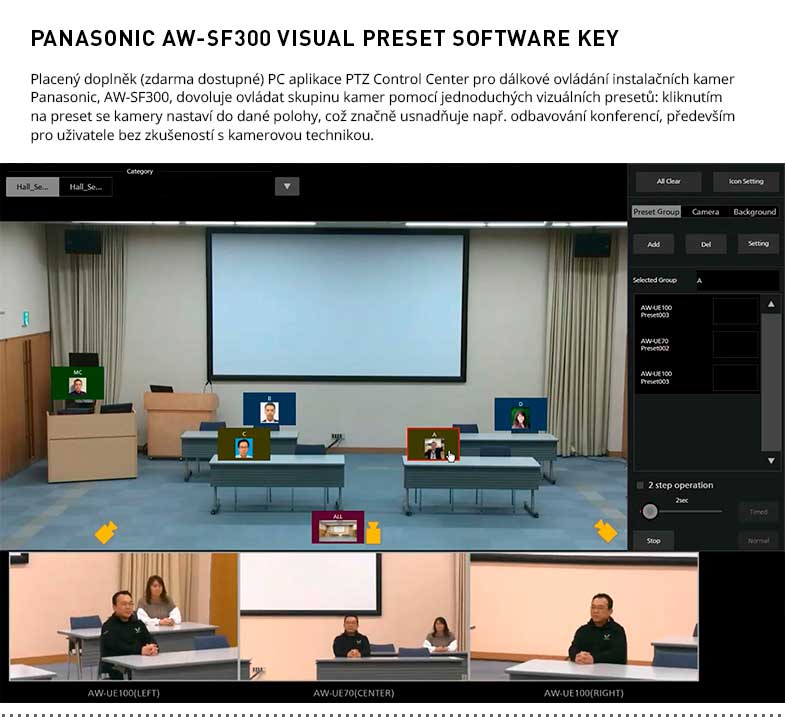Click the Add button for preset groups

[x=653, y=243]
